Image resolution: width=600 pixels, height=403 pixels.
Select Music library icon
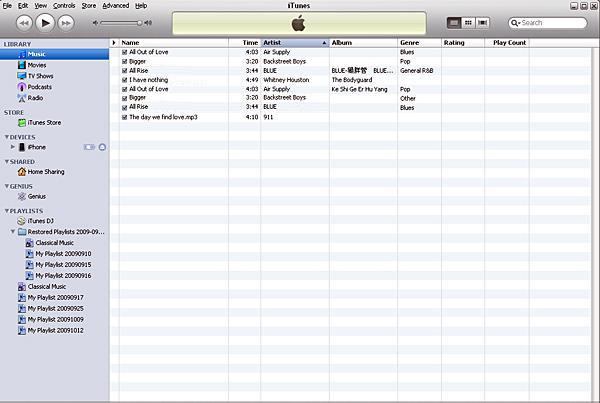coord(22,54)
